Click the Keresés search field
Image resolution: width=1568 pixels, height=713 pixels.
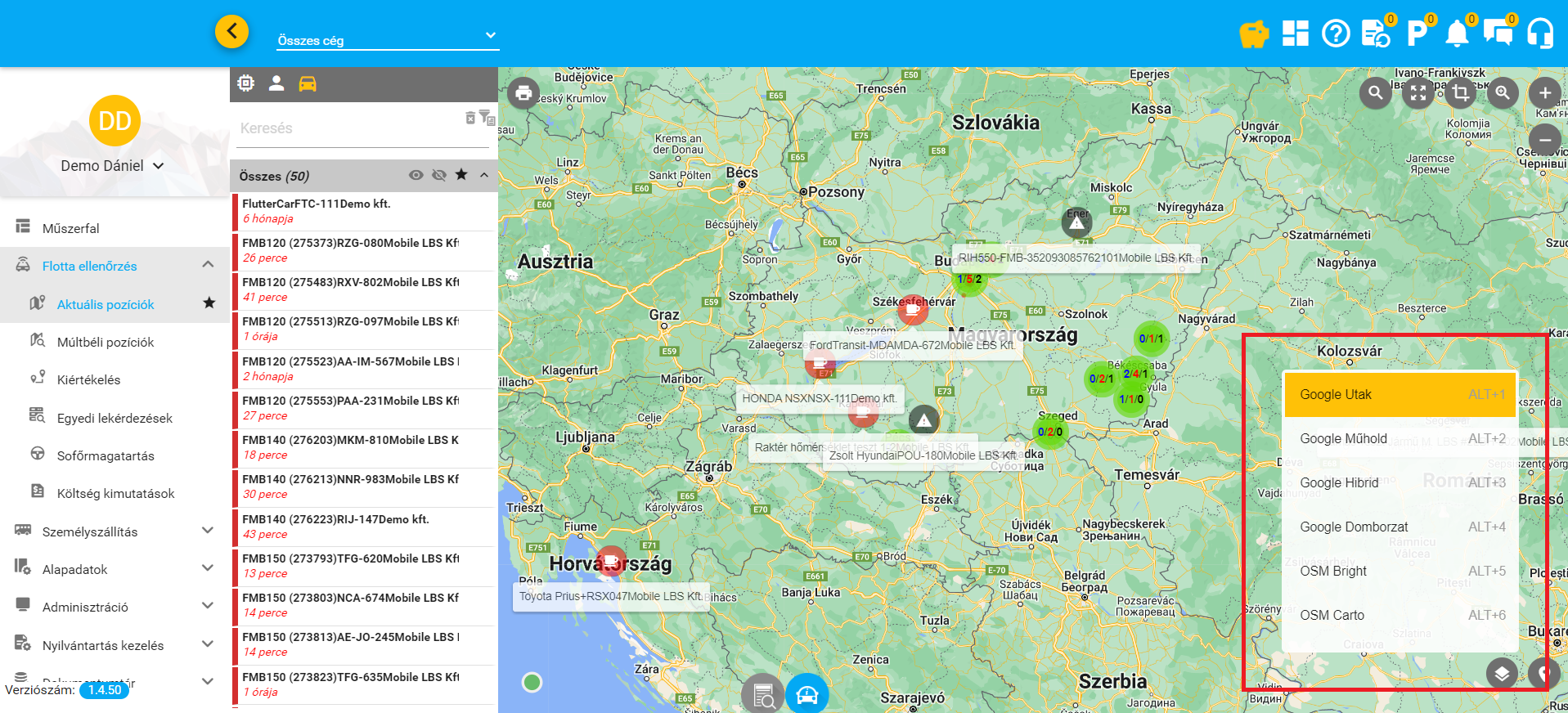[348, 128]
